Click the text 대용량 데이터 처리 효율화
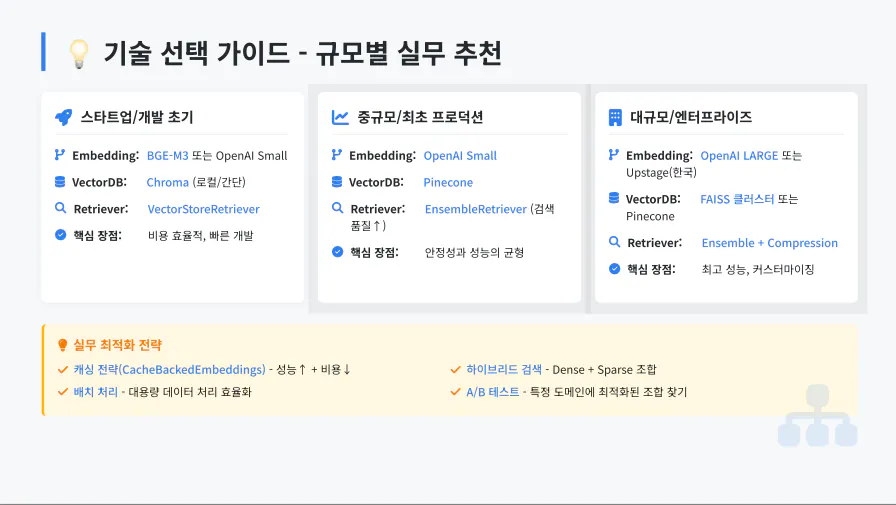 click(x=190, y=392)
